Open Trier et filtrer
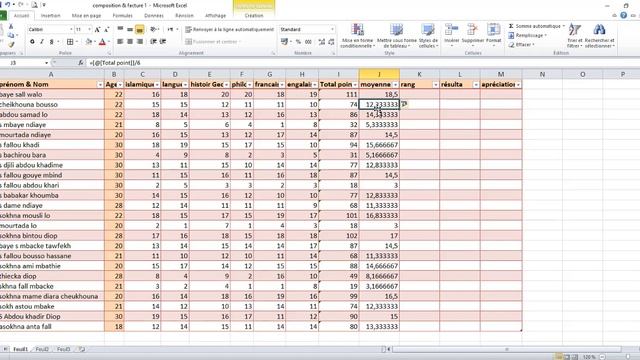Image resolution: width=640 pixels, height=360 pixels. [x=575, y=36]
